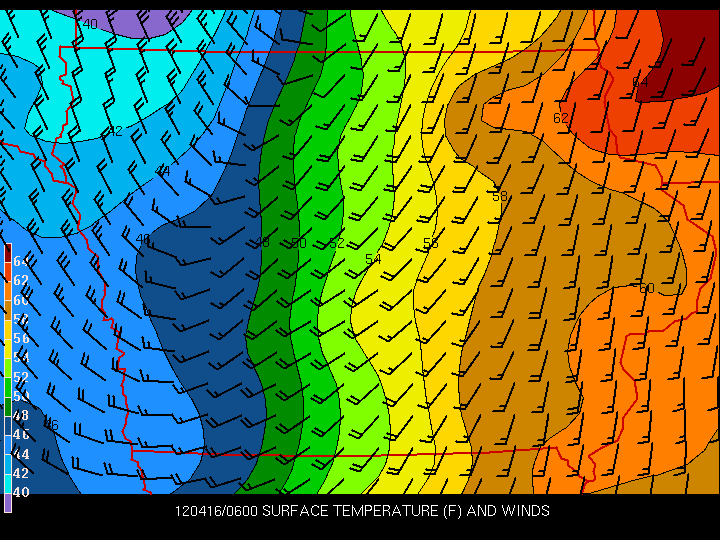Click the green legend swatch between 52 and 50
Viewport: 720px width, 540px height.
pyautogui.click(x=8, y=388)
